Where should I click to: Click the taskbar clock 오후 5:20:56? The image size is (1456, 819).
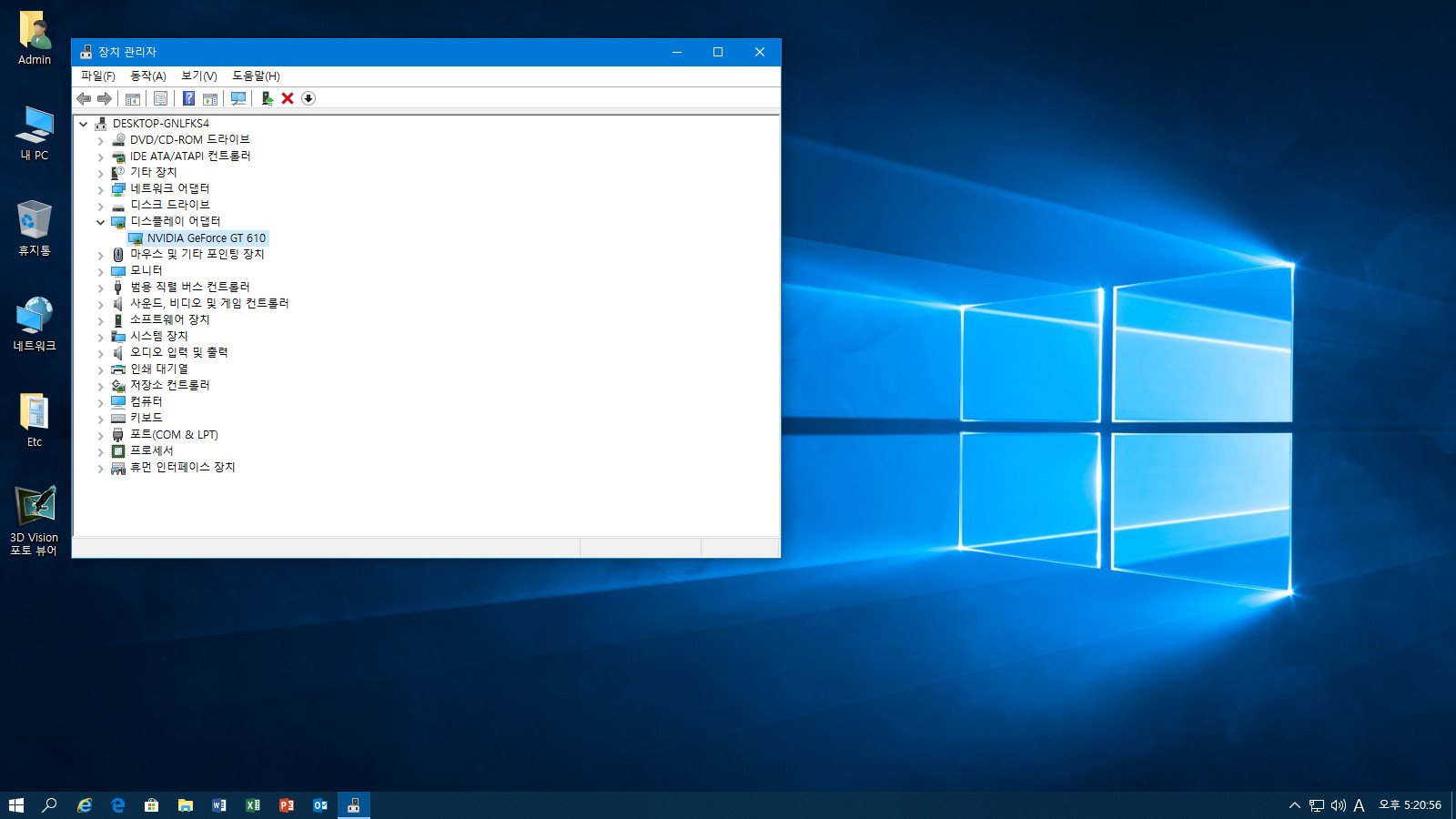[x=1410, y=805]
